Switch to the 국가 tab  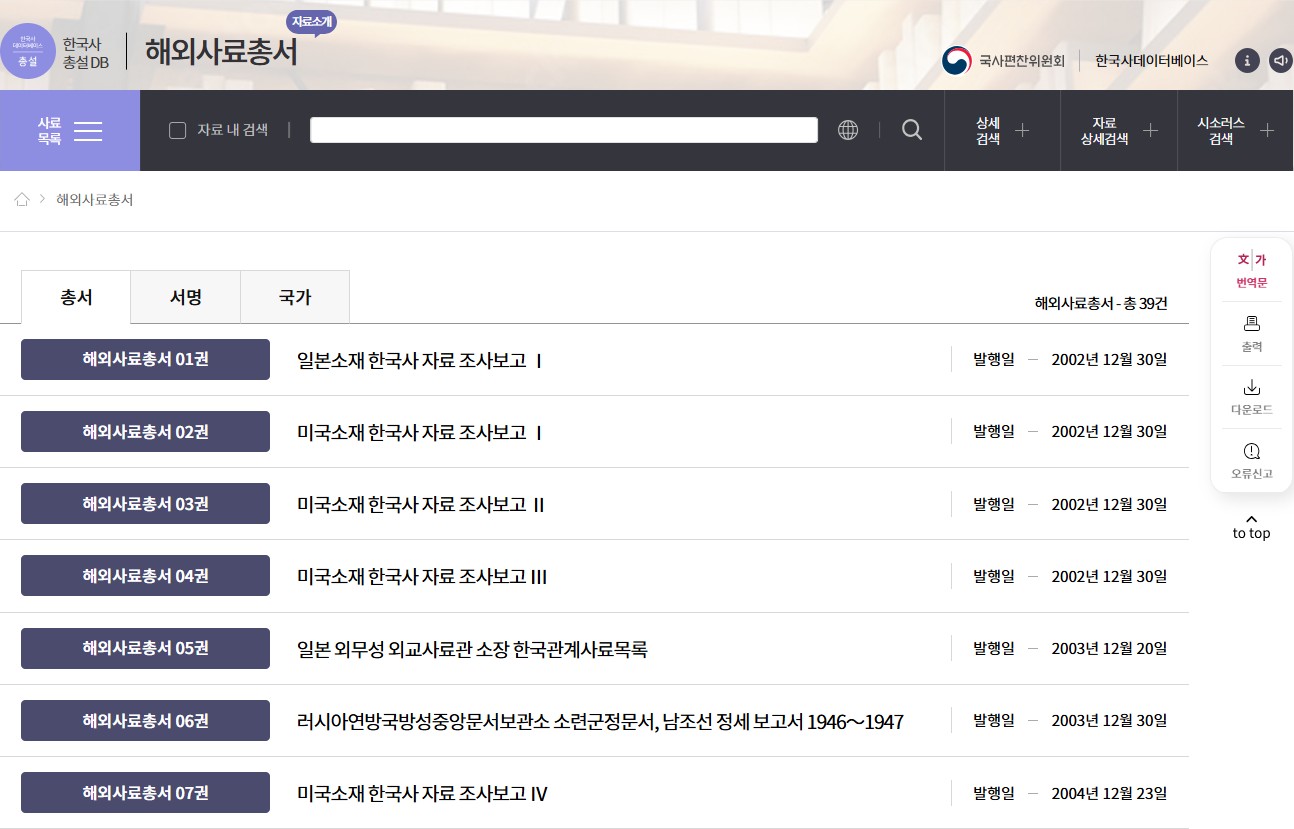click(x=295, y=297)
